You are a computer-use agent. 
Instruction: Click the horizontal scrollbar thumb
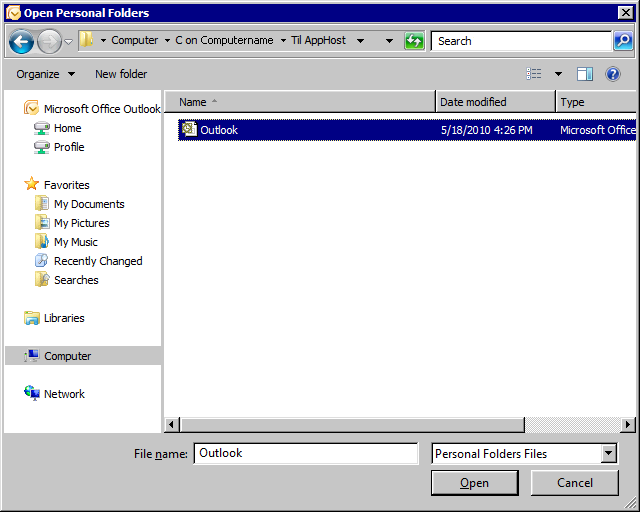pyautogui.click(x=353, y=425)
